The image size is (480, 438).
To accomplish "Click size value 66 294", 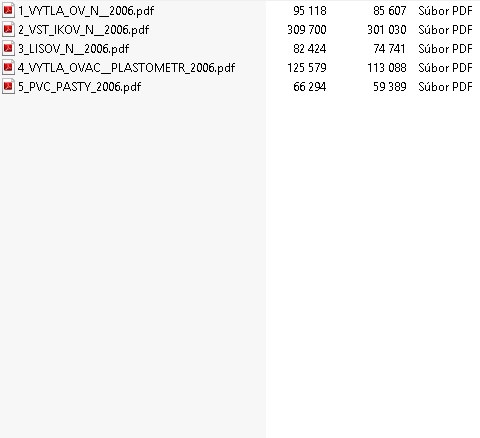I will [x=310, y=87].
